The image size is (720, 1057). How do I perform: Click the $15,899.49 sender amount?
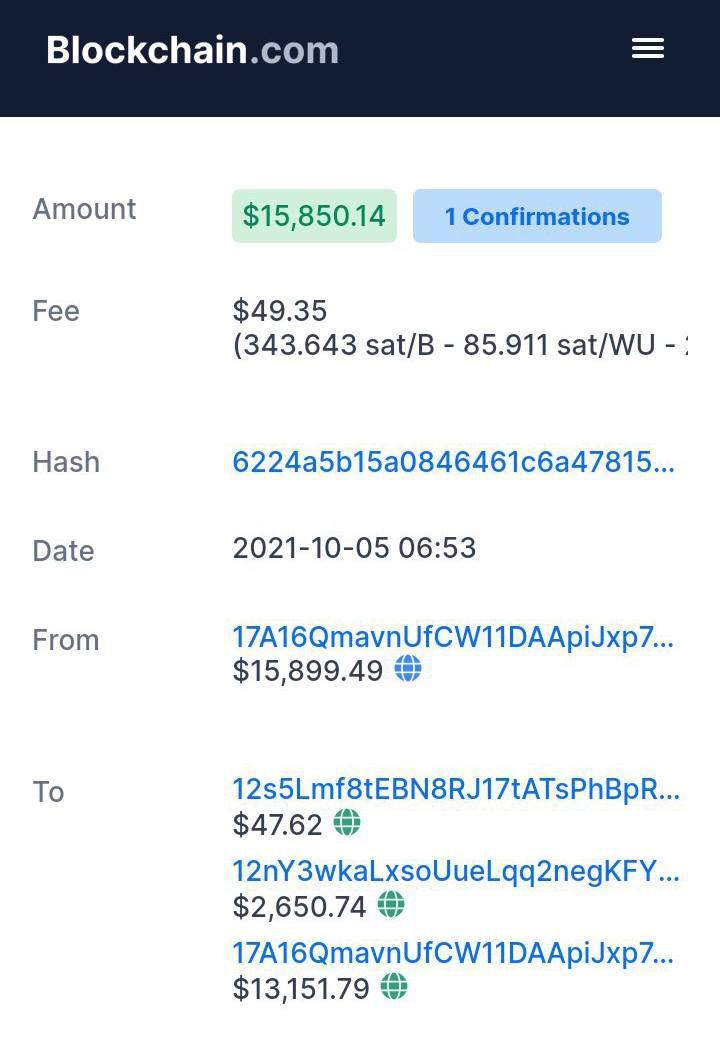tap(308, 671)
